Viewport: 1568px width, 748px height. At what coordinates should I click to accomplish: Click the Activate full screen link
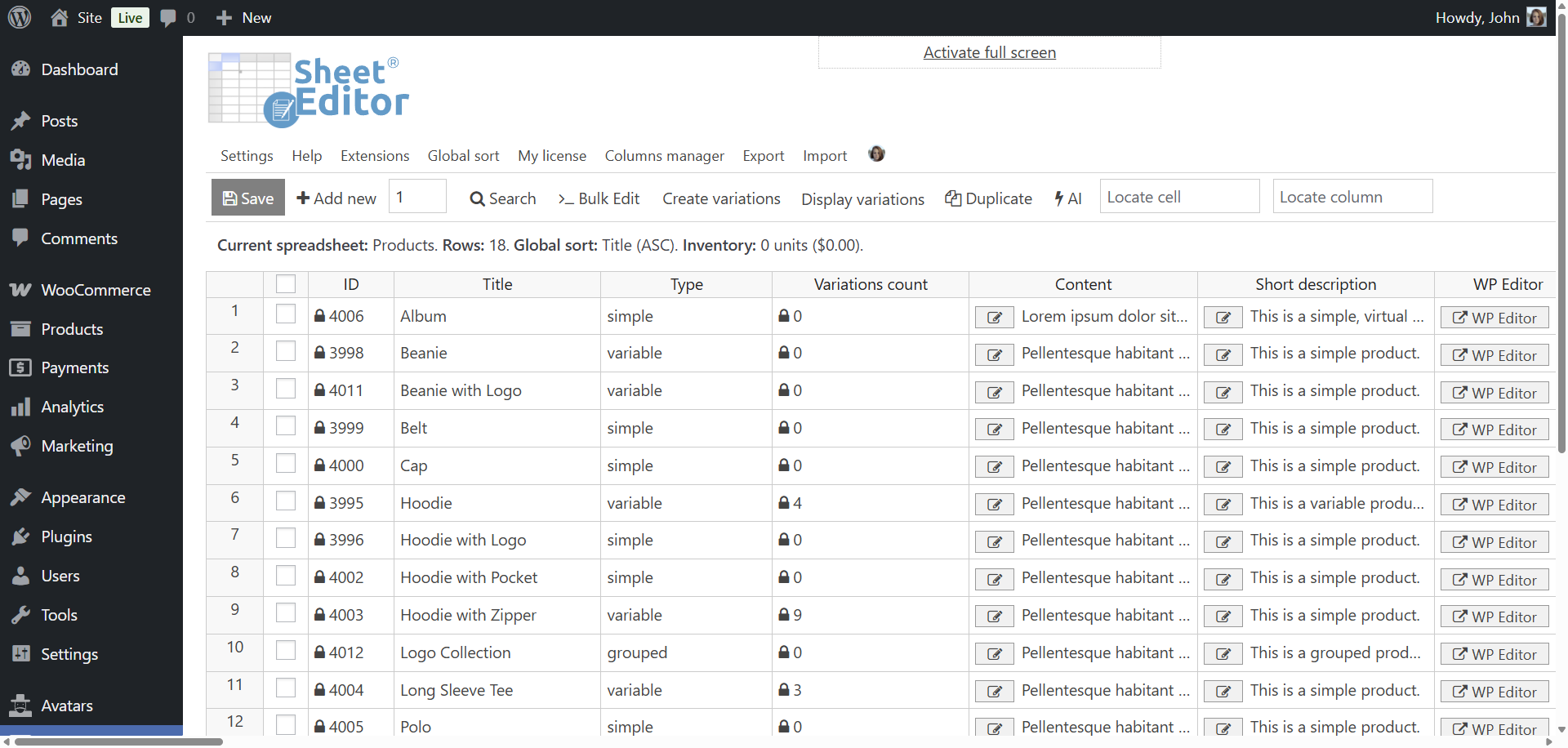coord(988,51)
